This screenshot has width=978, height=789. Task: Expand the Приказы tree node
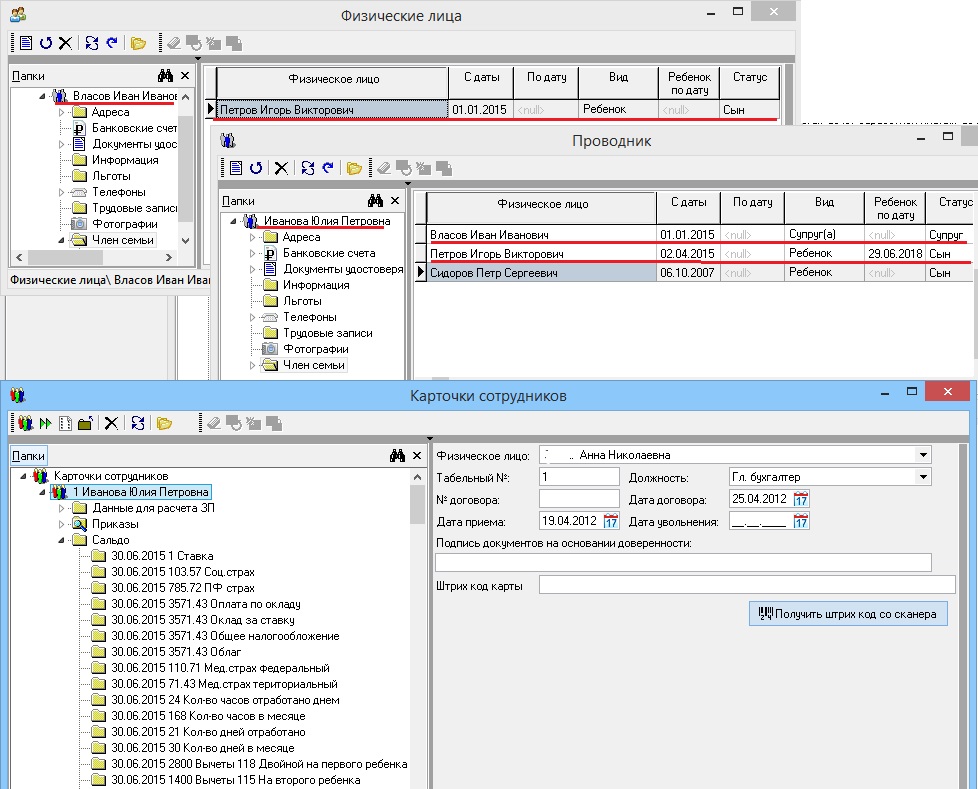click(x=61, y=524)
